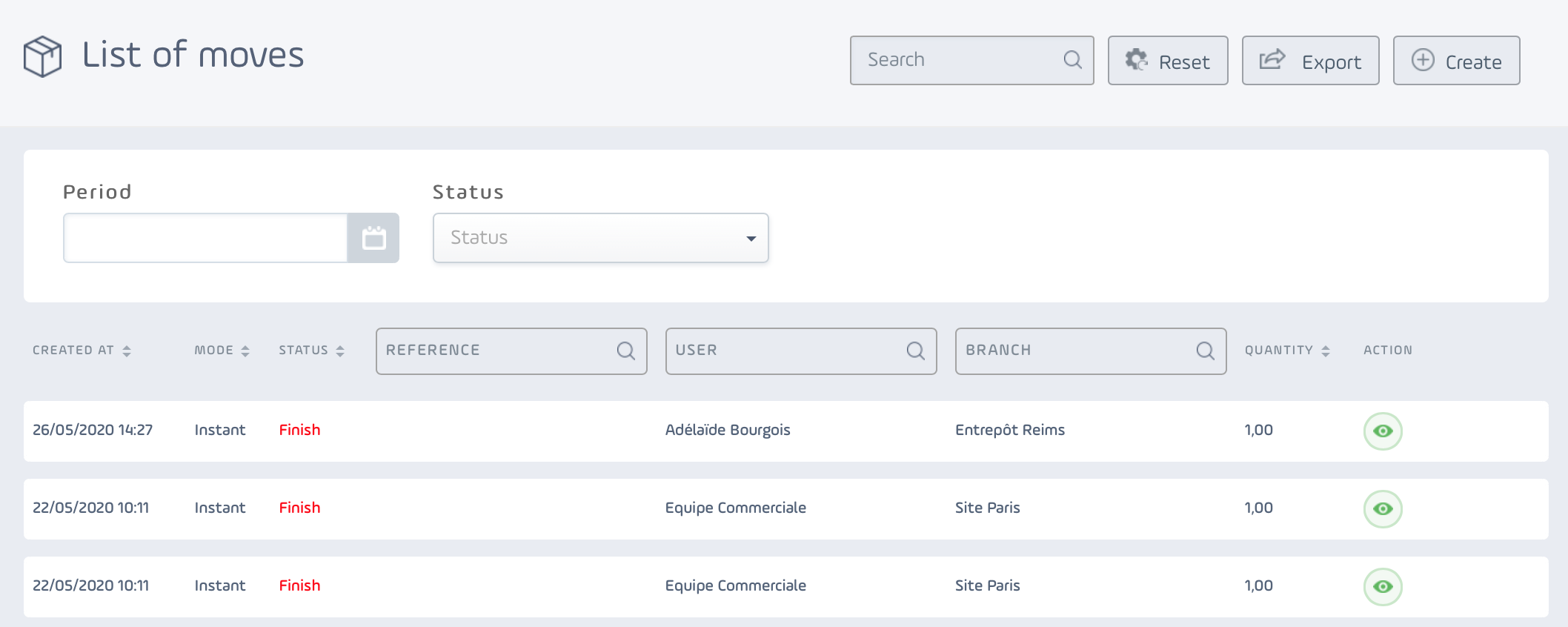Viewport: 1568px width, 627px height.
Task: View the middle Equipe Commerciale move
Action: (1383, 509)
